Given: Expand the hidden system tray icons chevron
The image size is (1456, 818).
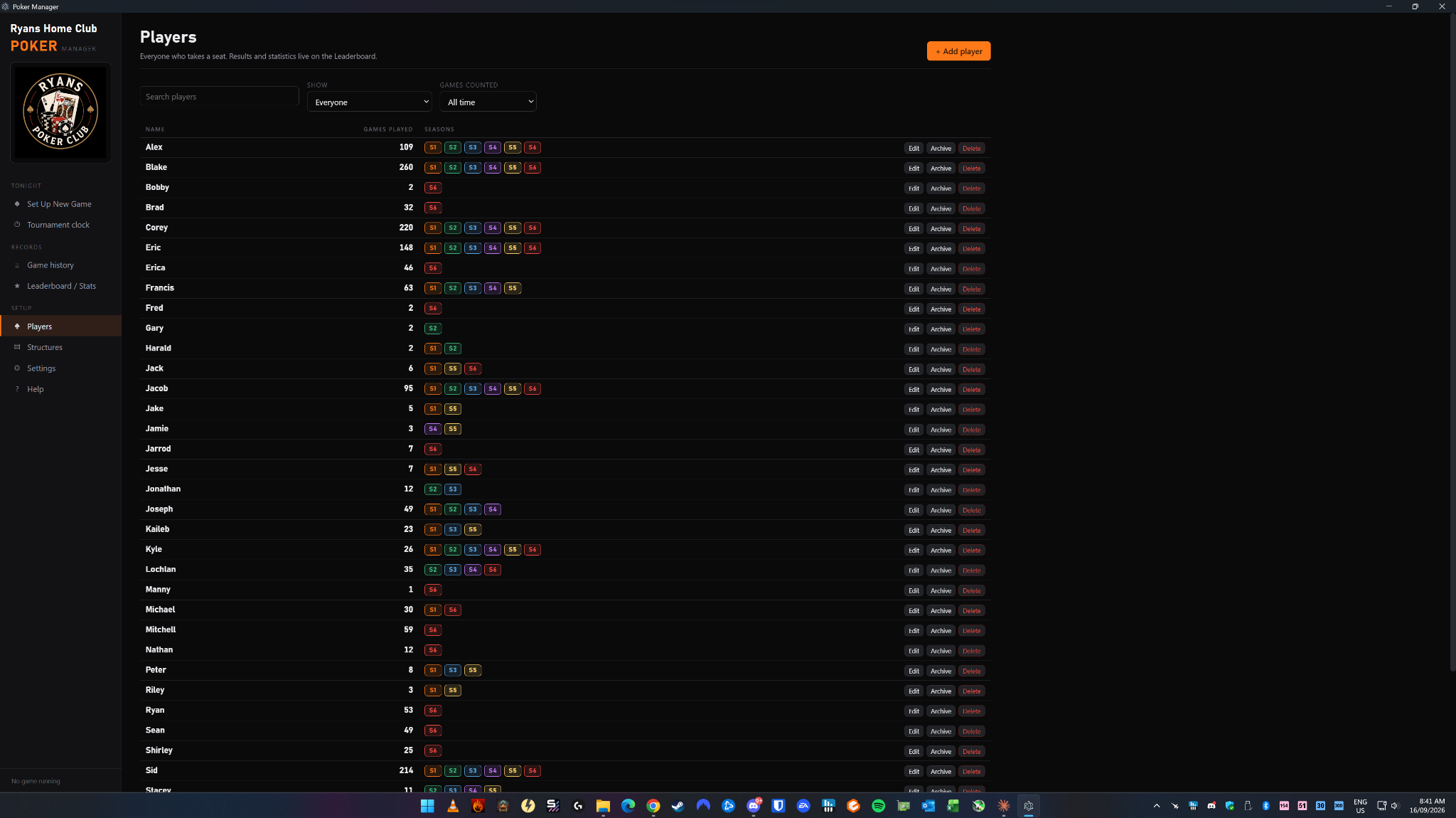Looking at the screenshot, I should point(1157,806).
